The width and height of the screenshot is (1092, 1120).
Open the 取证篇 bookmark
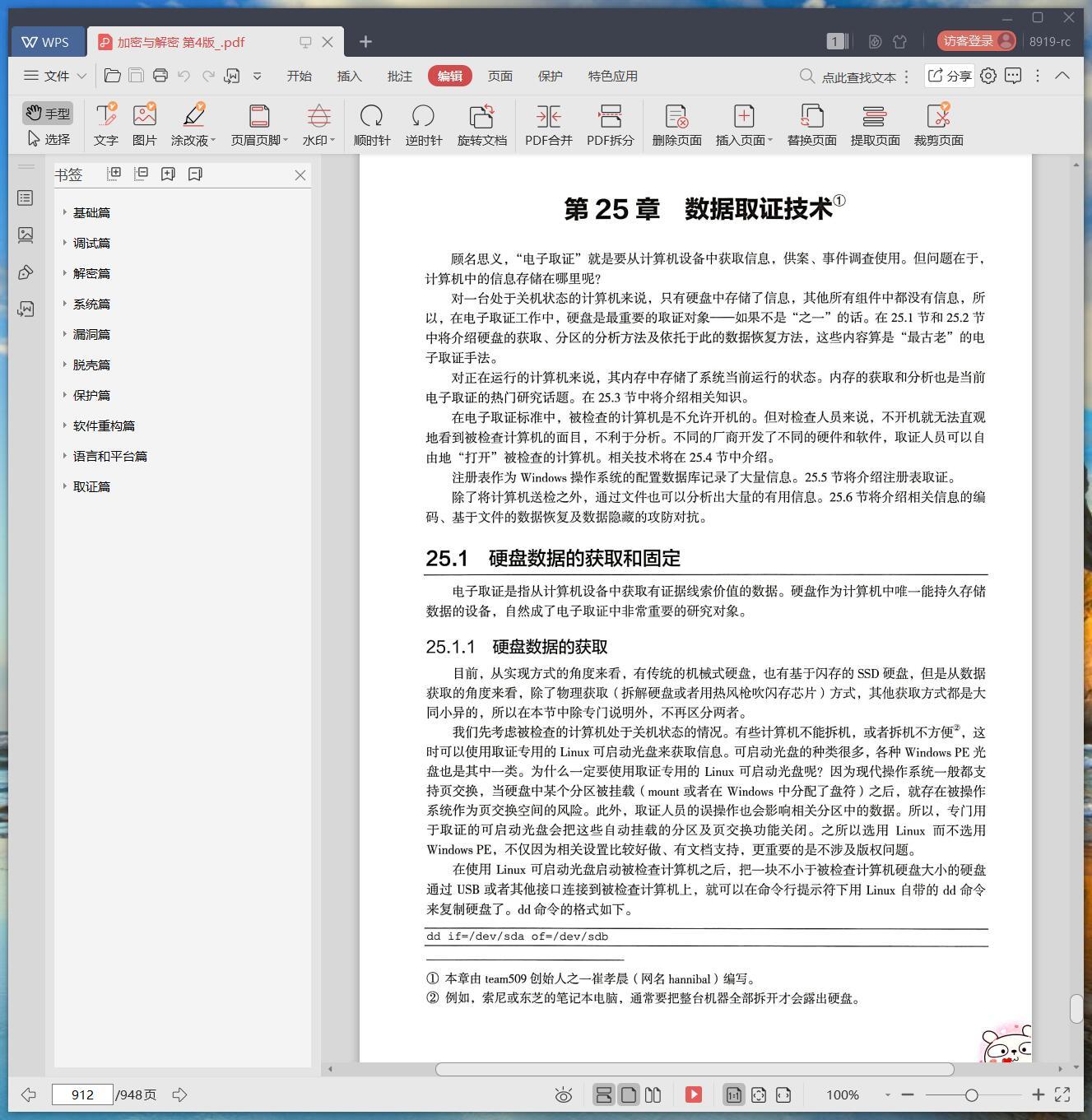(91, 486)
